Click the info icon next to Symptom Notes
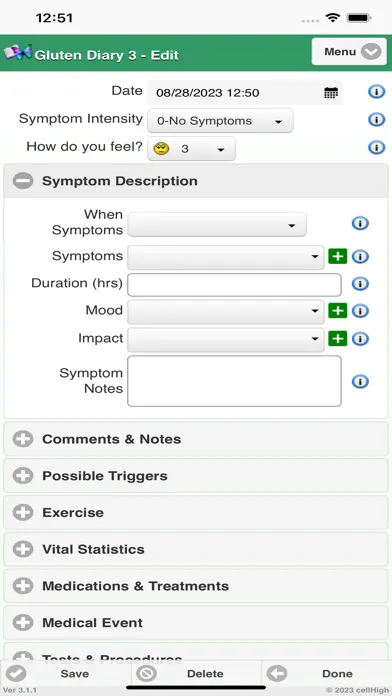This screenshot has height=696, width=392. (360, 381)
